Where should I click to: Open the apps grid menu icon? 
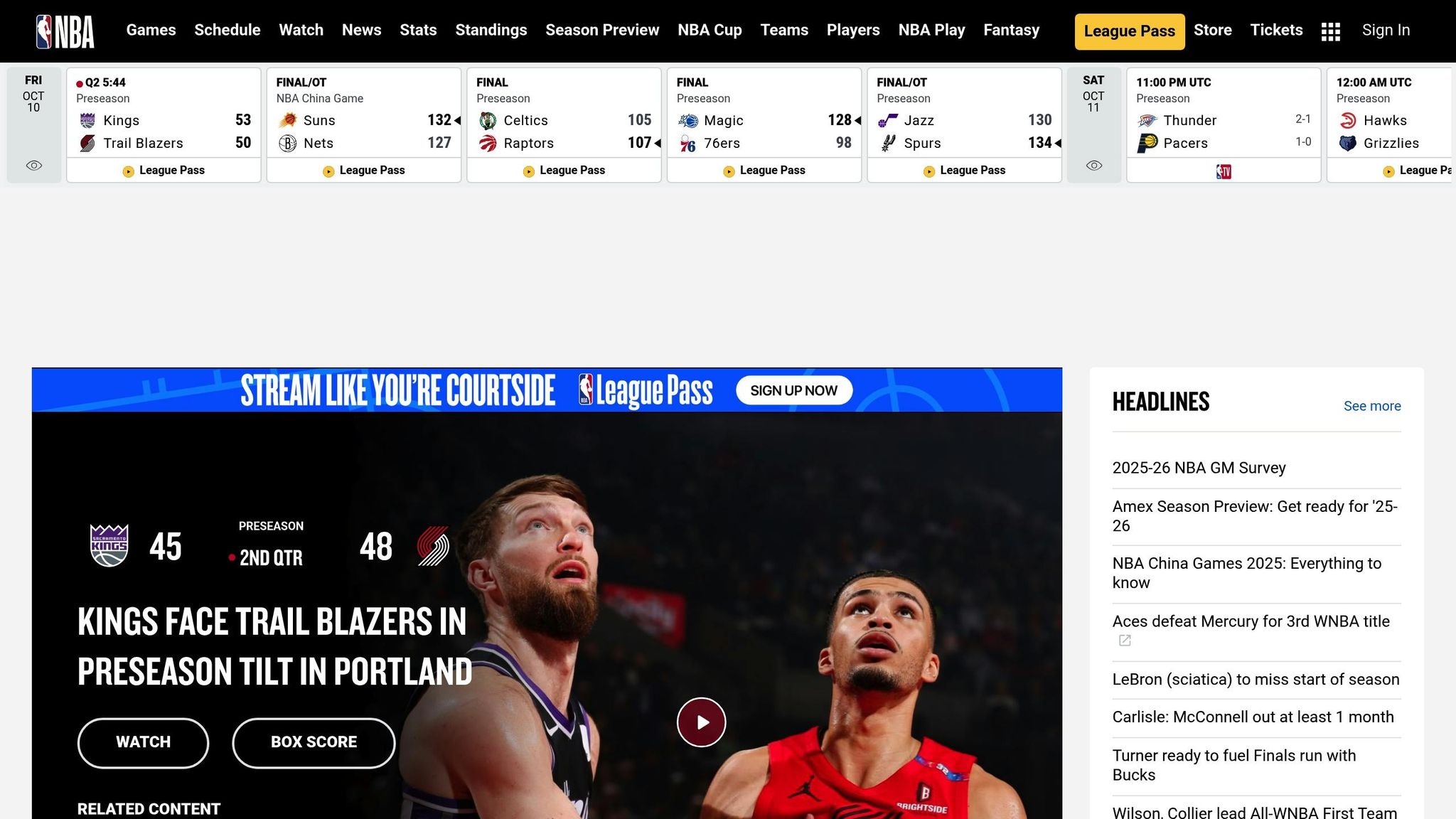[x=1330, y=31]
